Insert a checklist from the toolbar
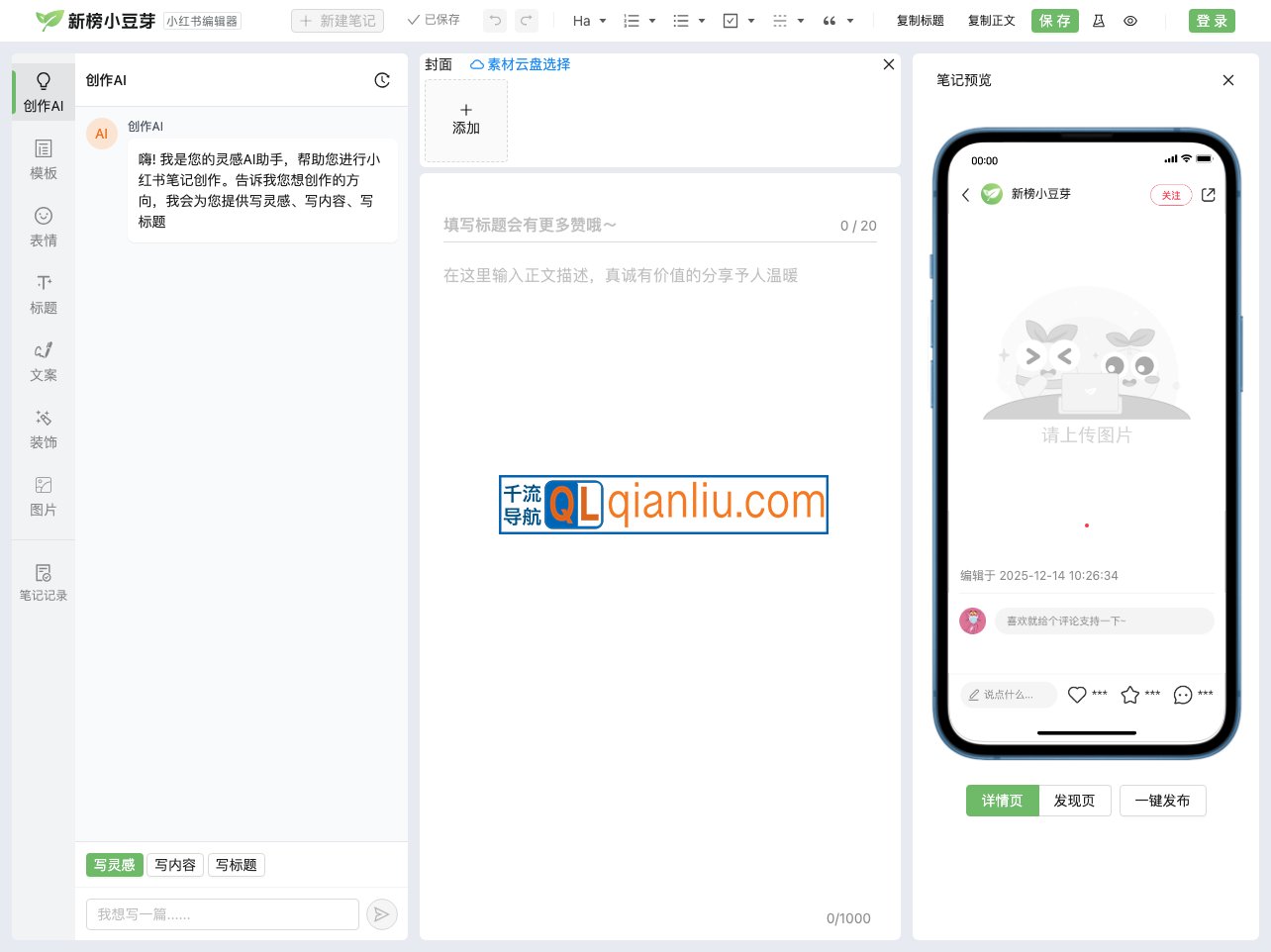The height and width of the screenshot is (952, 1271). point(733,20)
